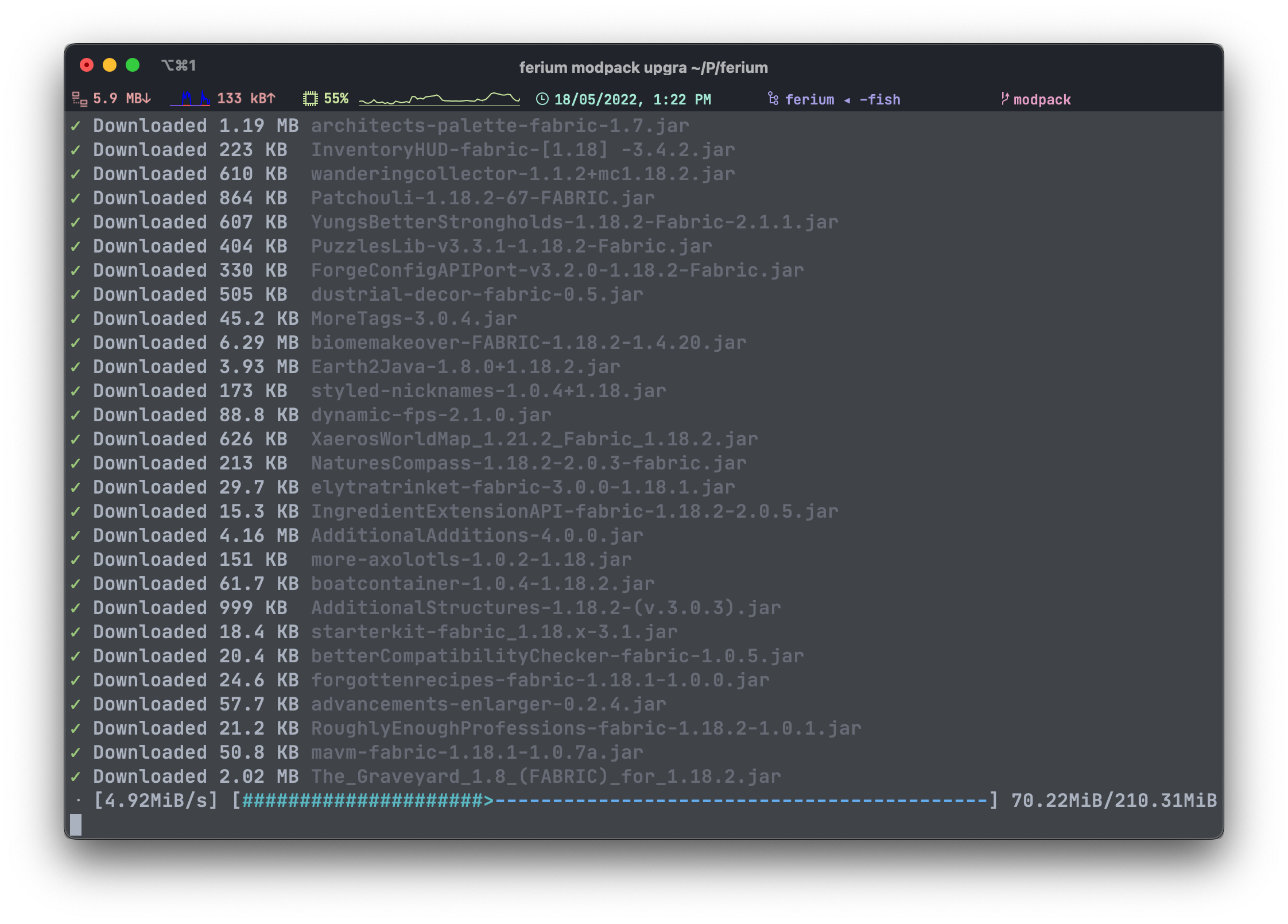This screenshot has width=1288, height=924.
Task: Click the 5.9 MB download speed indicator
Action: [122, 99]
